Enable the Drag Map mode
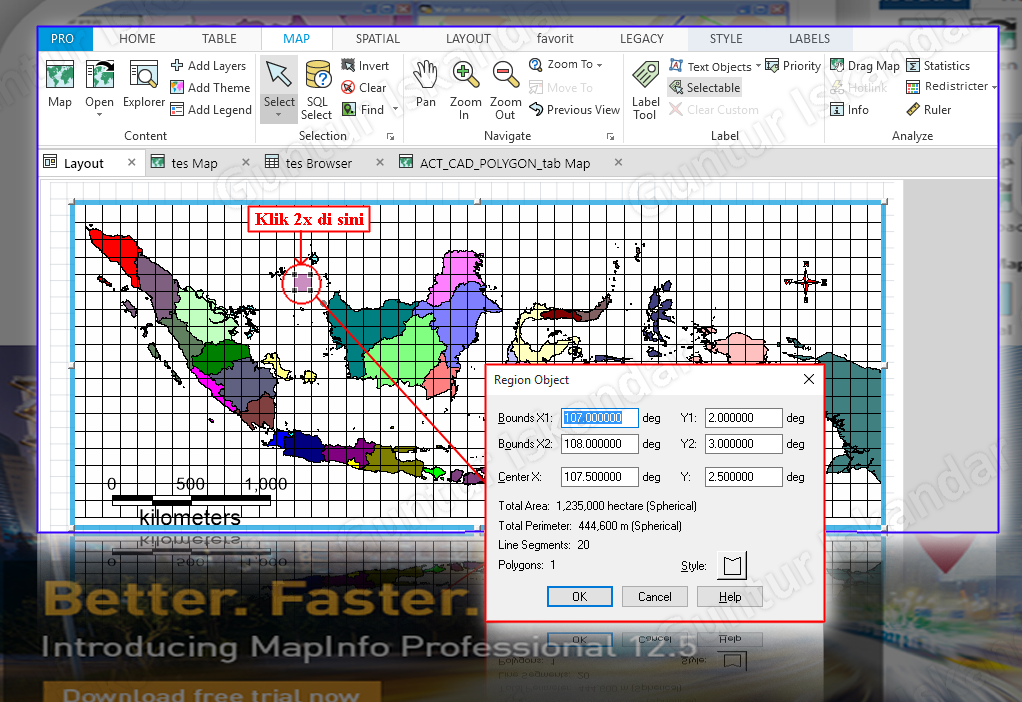 tap(865, 65)
